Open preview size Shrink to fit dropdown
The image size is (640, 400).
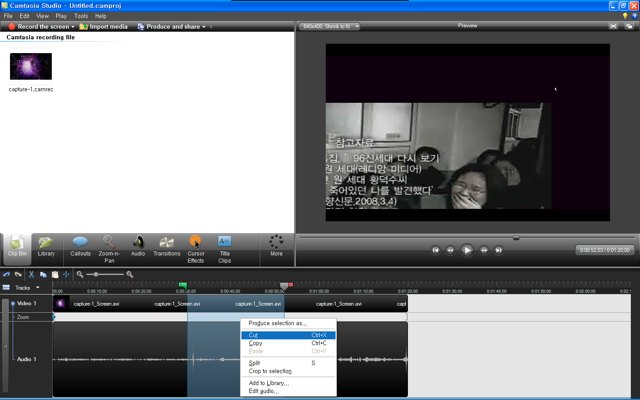(x=329, y=26)
